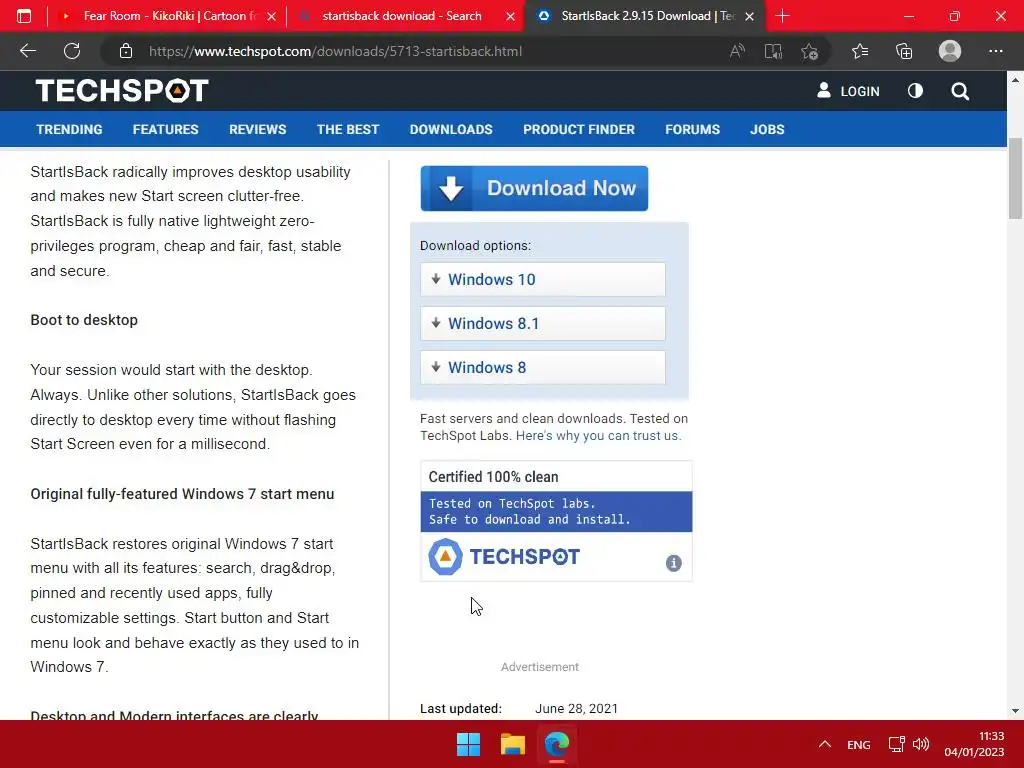Open the Windows Start menu

coord(468,744)
